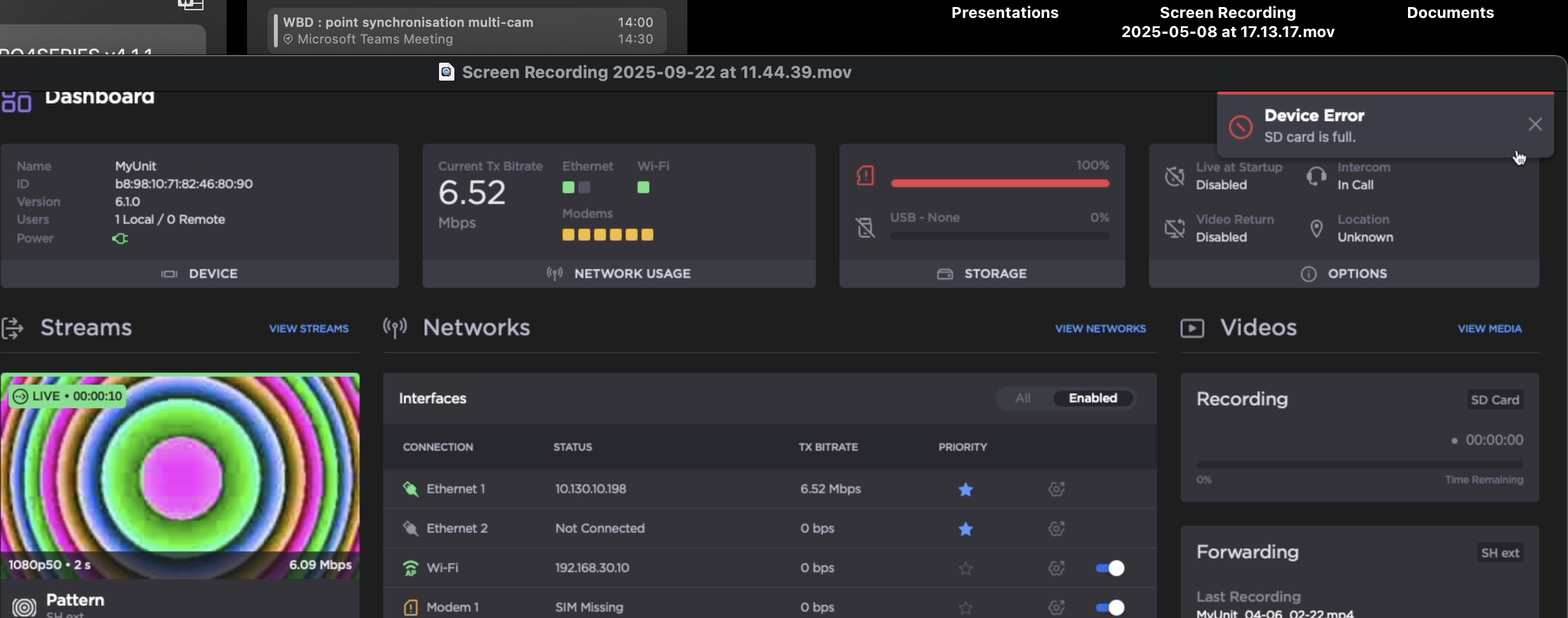Disable the Modem 1 toggle switch
Image resolution: width=1568 pixels, height=618 pixels.
pos(1109,607)
